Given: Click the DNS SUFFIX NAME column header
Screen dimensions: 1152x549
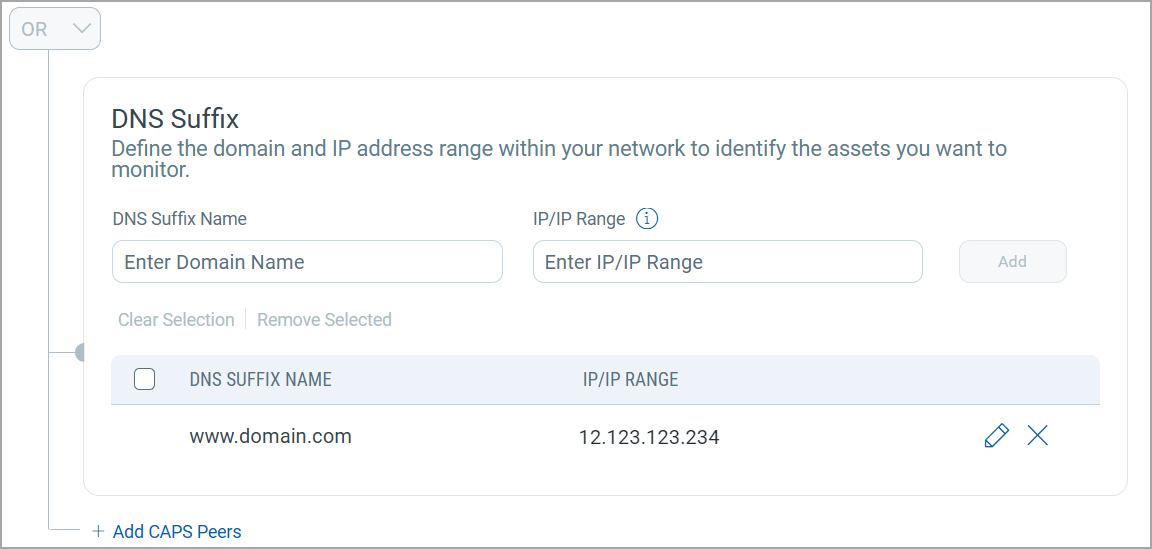Looking at the screenshot, I should tap(261, 379).
